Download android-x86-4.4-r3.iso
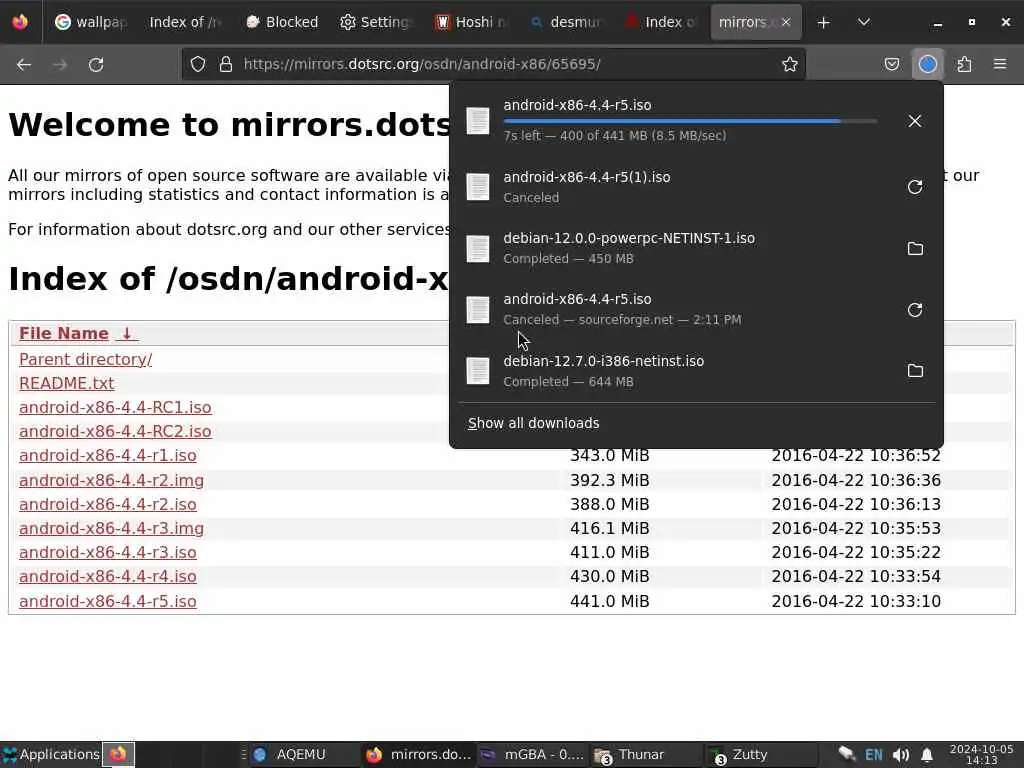The image size is (1024, 768). (108, 552)
